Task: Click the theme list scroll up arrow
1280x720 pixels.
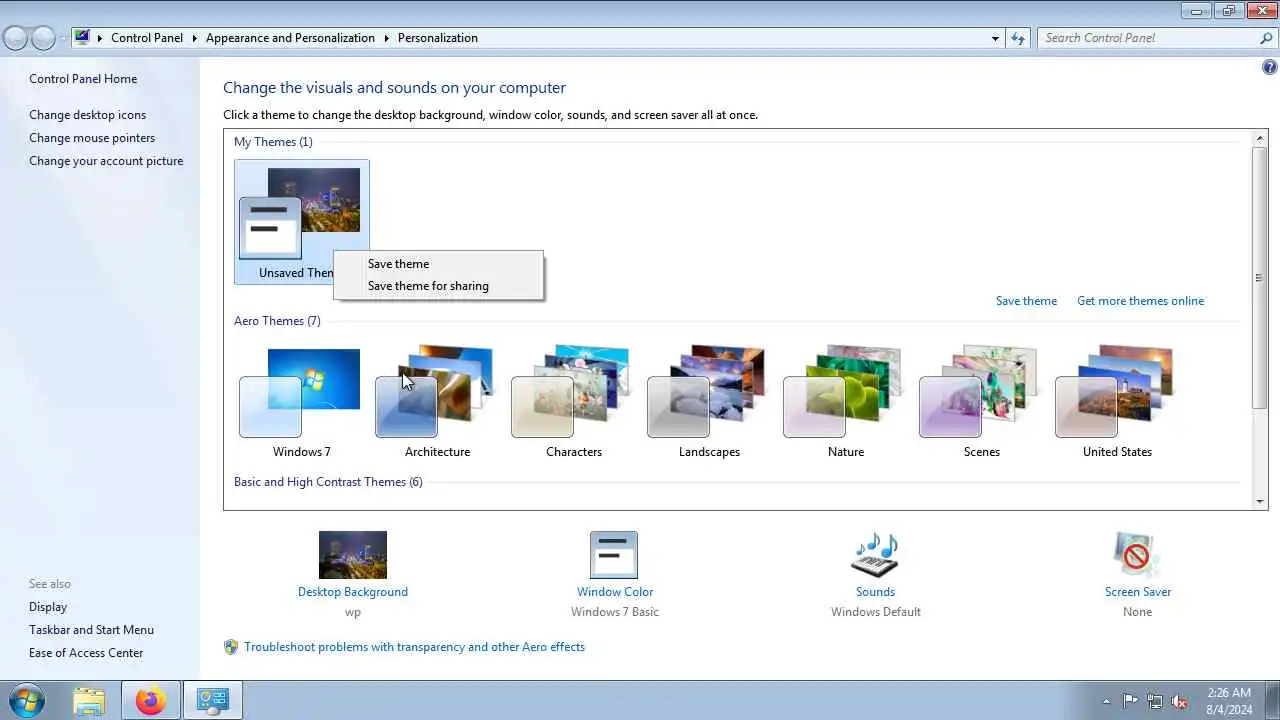Action: coord(1260,137)
